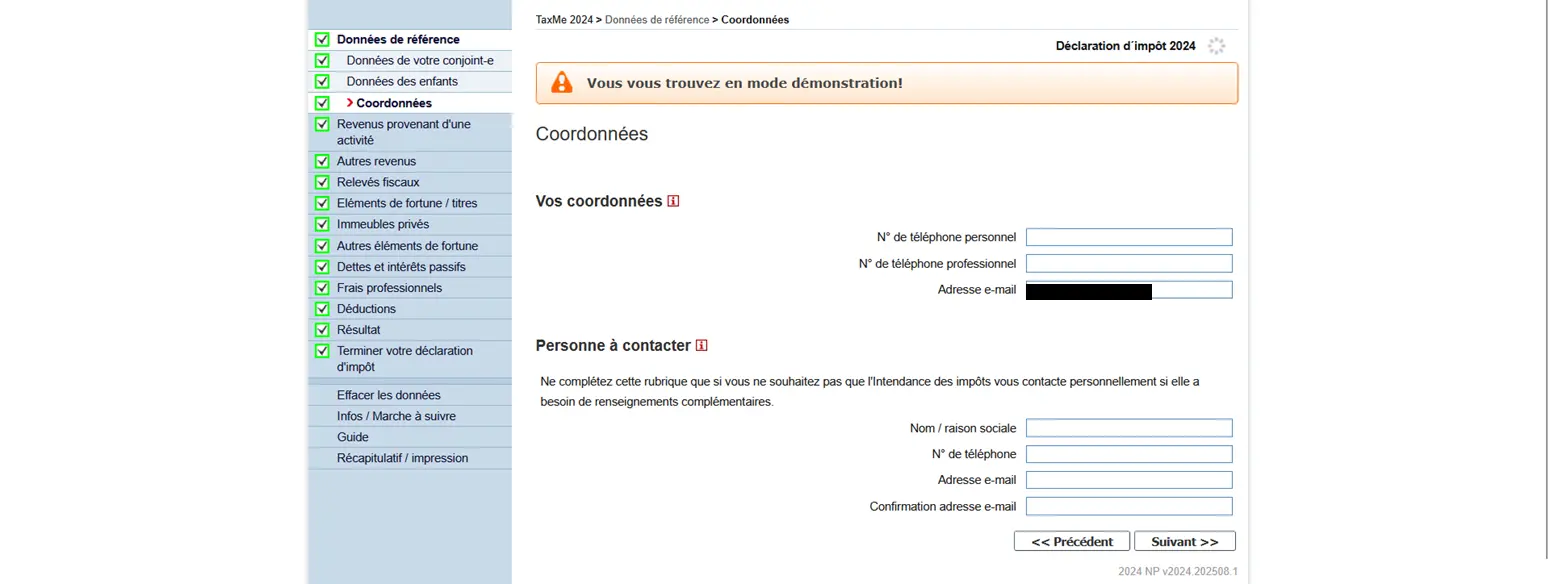Click spinner icon beside Déclaration d'impôt 2024
Viewport: 1550px width, 584px height.
pos(1216,45)
